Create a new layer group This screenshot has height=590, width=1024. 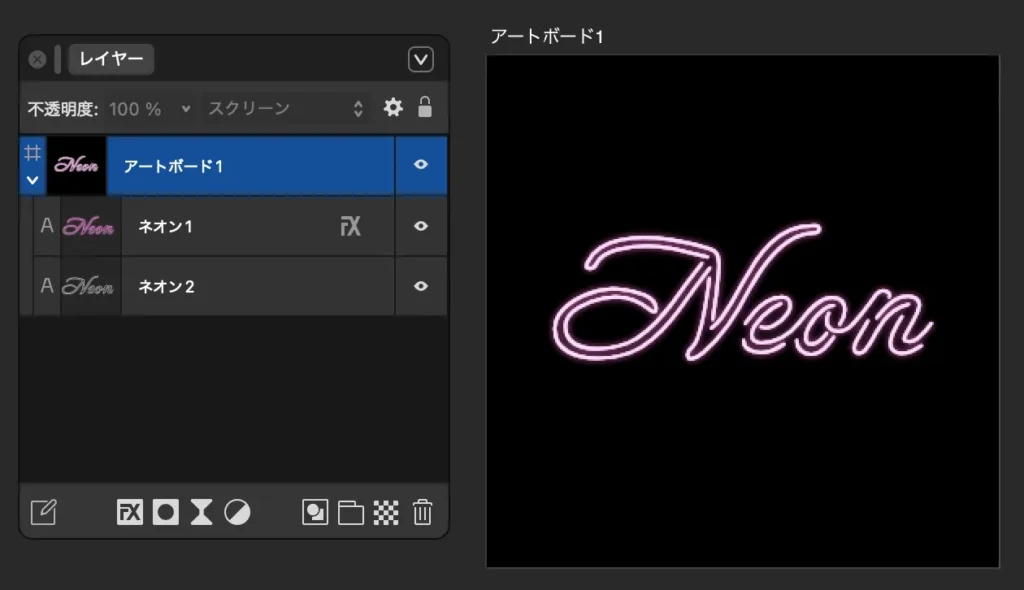click(x=350, y=513)
